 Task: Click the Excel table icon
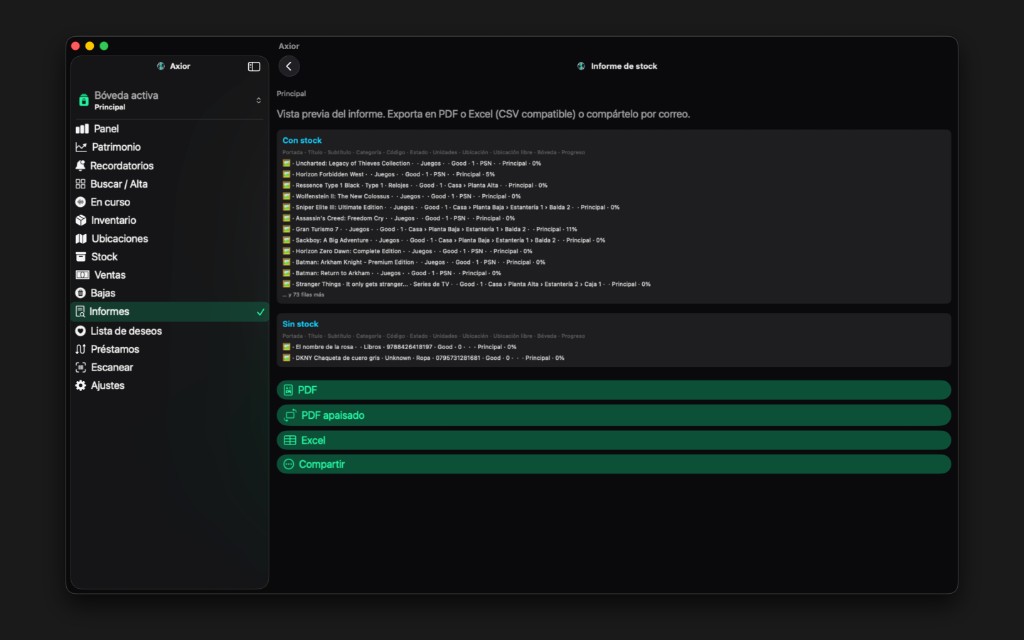tap(290, 440)
